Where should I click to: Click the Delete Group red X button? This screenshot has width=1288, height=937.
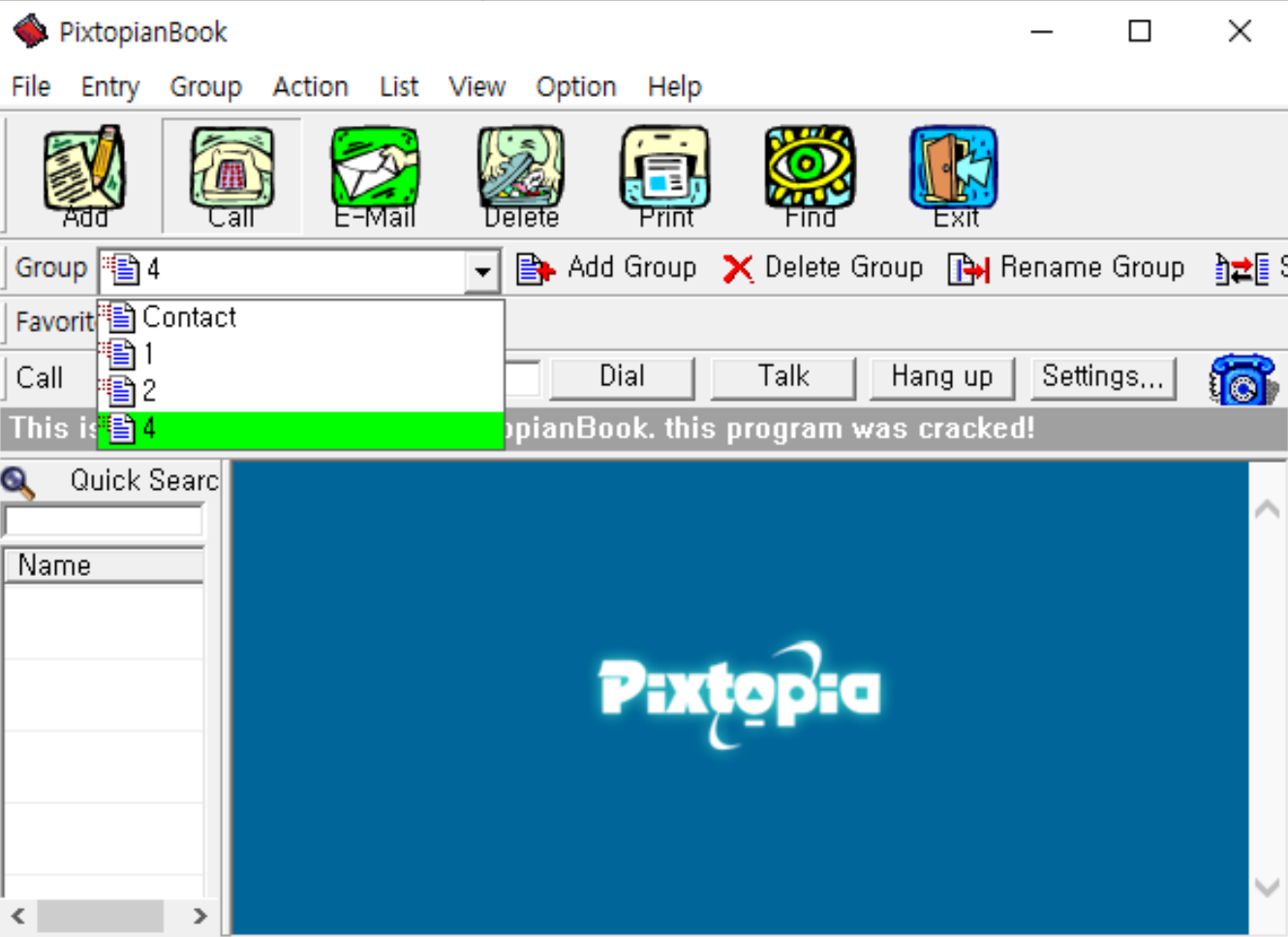coord(823,268)
